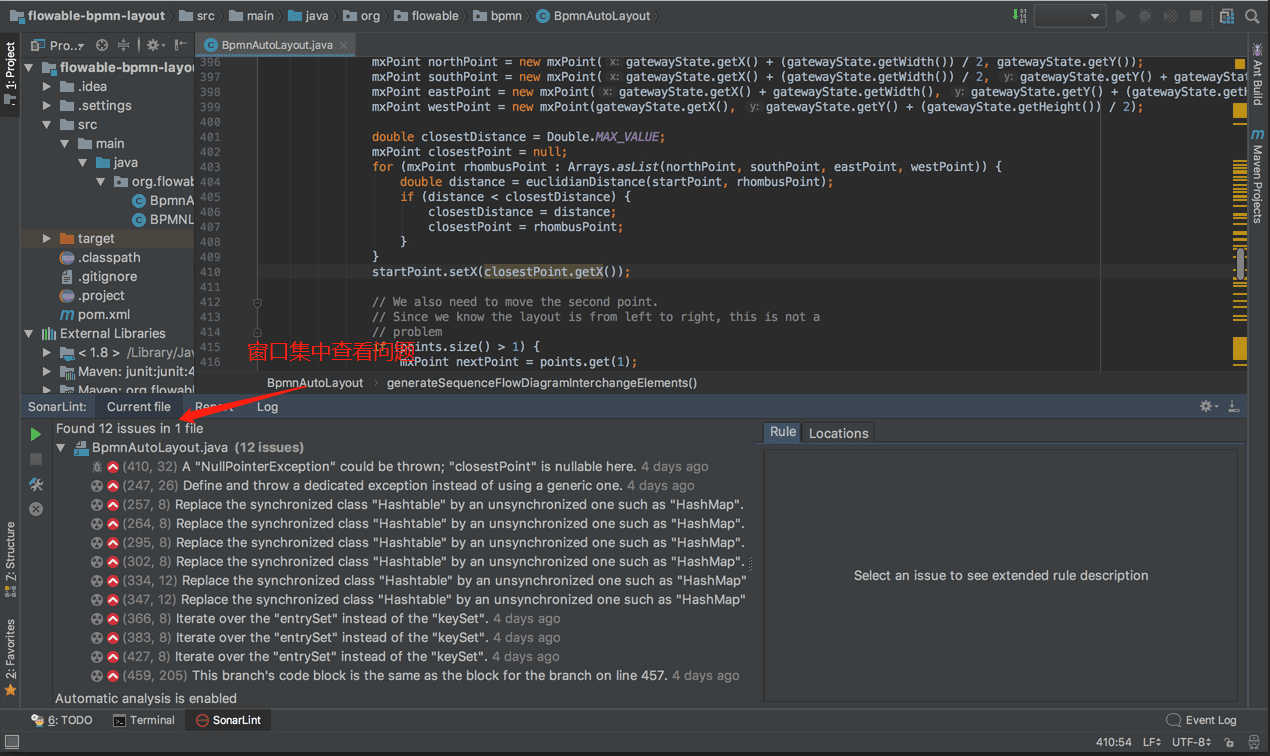Open the Terminal tool window button
This screenshot has width=1270, height=756.
(x=143, y=720)
